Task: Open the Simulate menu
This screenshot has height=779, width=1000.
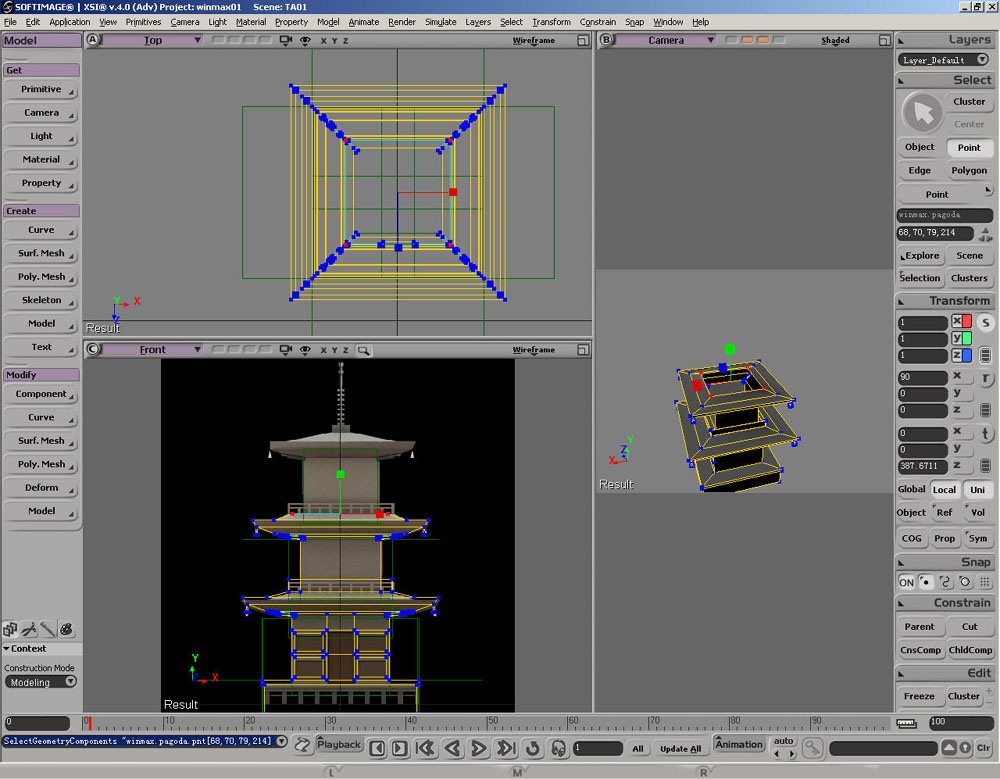Action: [x=441, y=22]
